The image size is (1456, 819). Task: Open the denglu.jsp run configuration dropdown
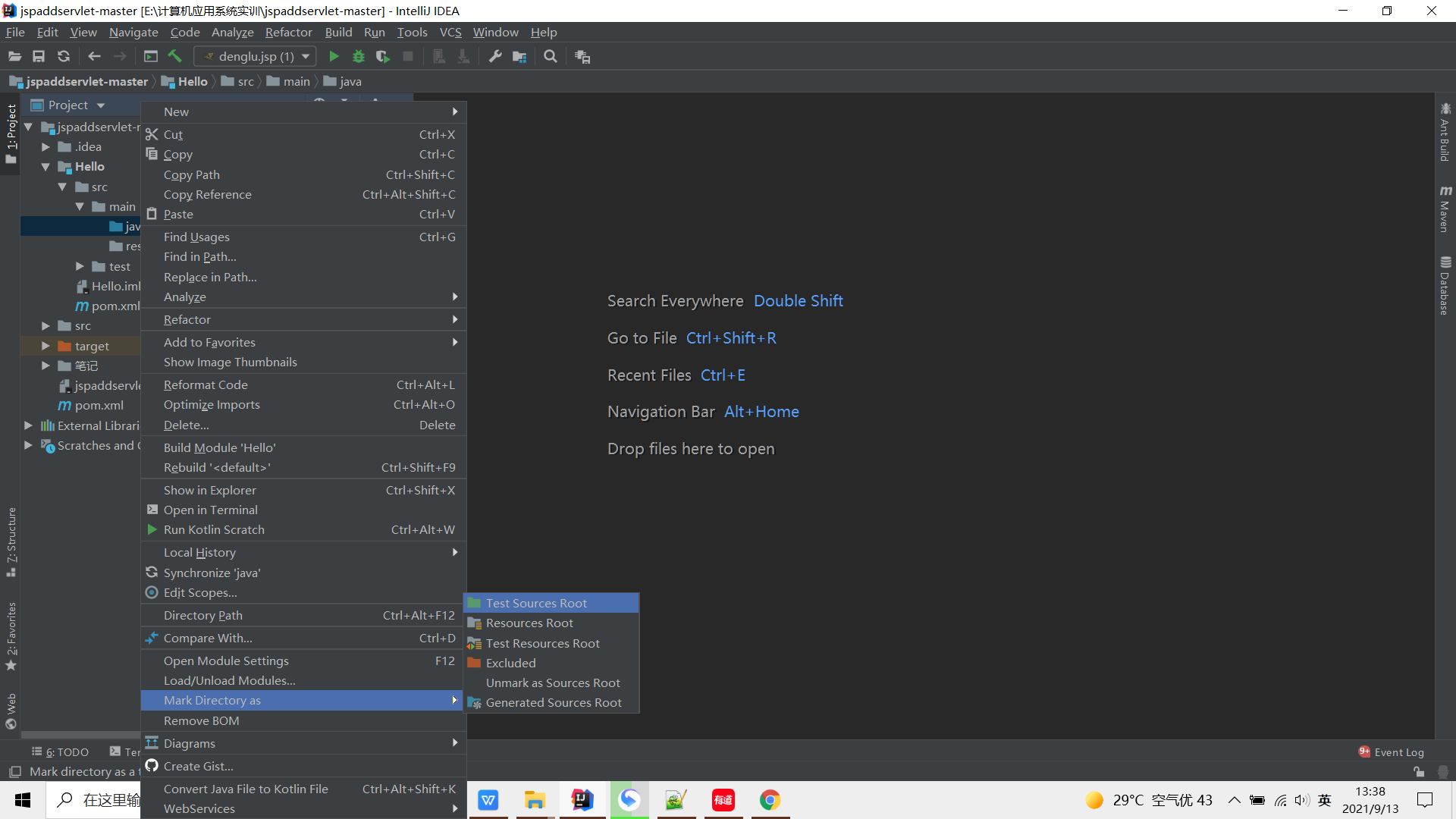(256, 56)
